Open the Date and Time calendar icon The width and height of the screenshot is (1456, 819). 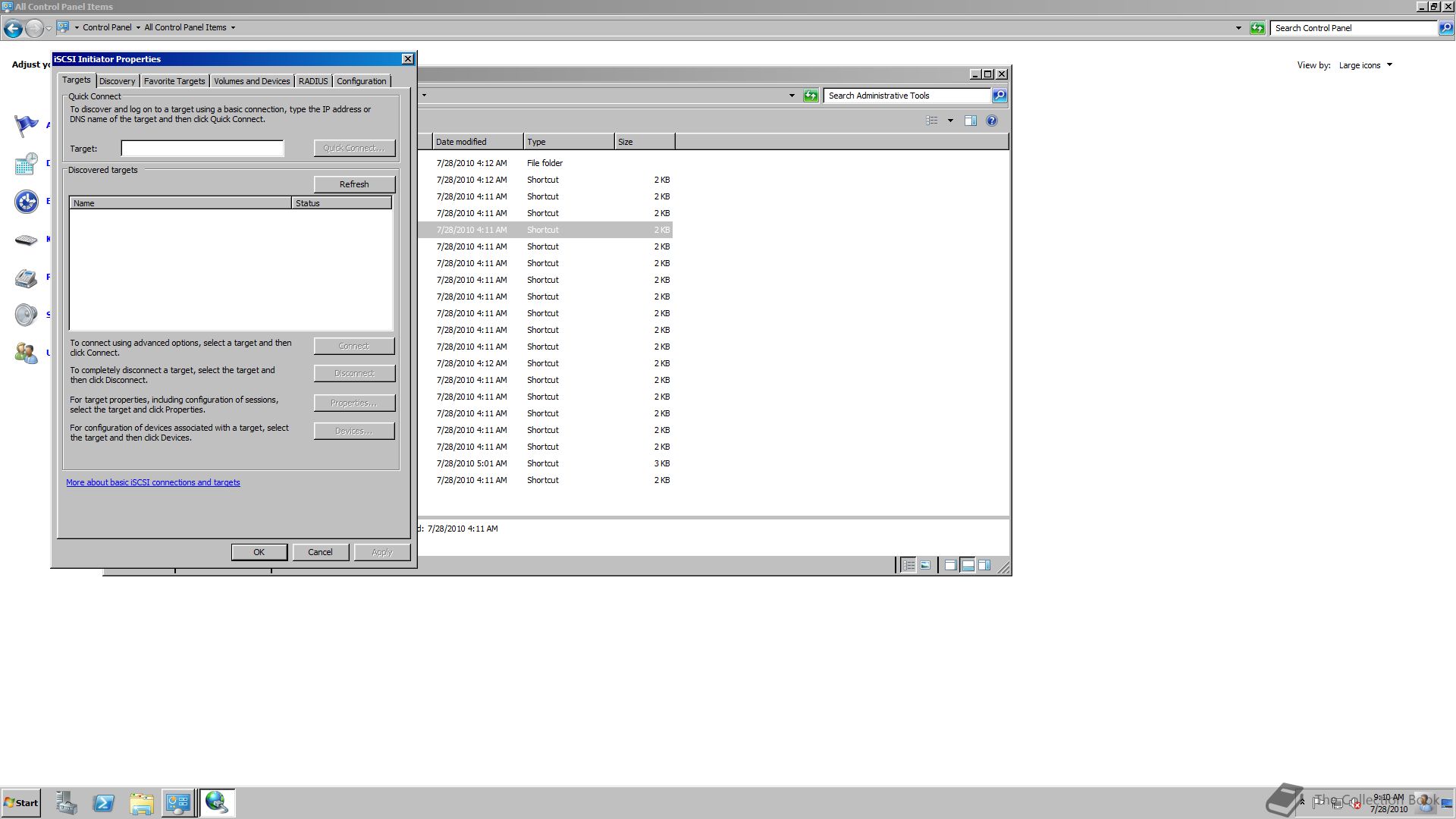pos(26,163)
